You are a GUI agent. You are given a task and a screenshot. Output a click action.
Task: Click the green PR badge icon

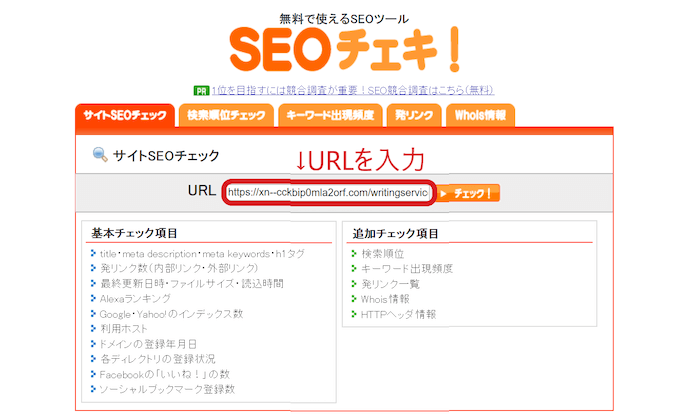201,91
